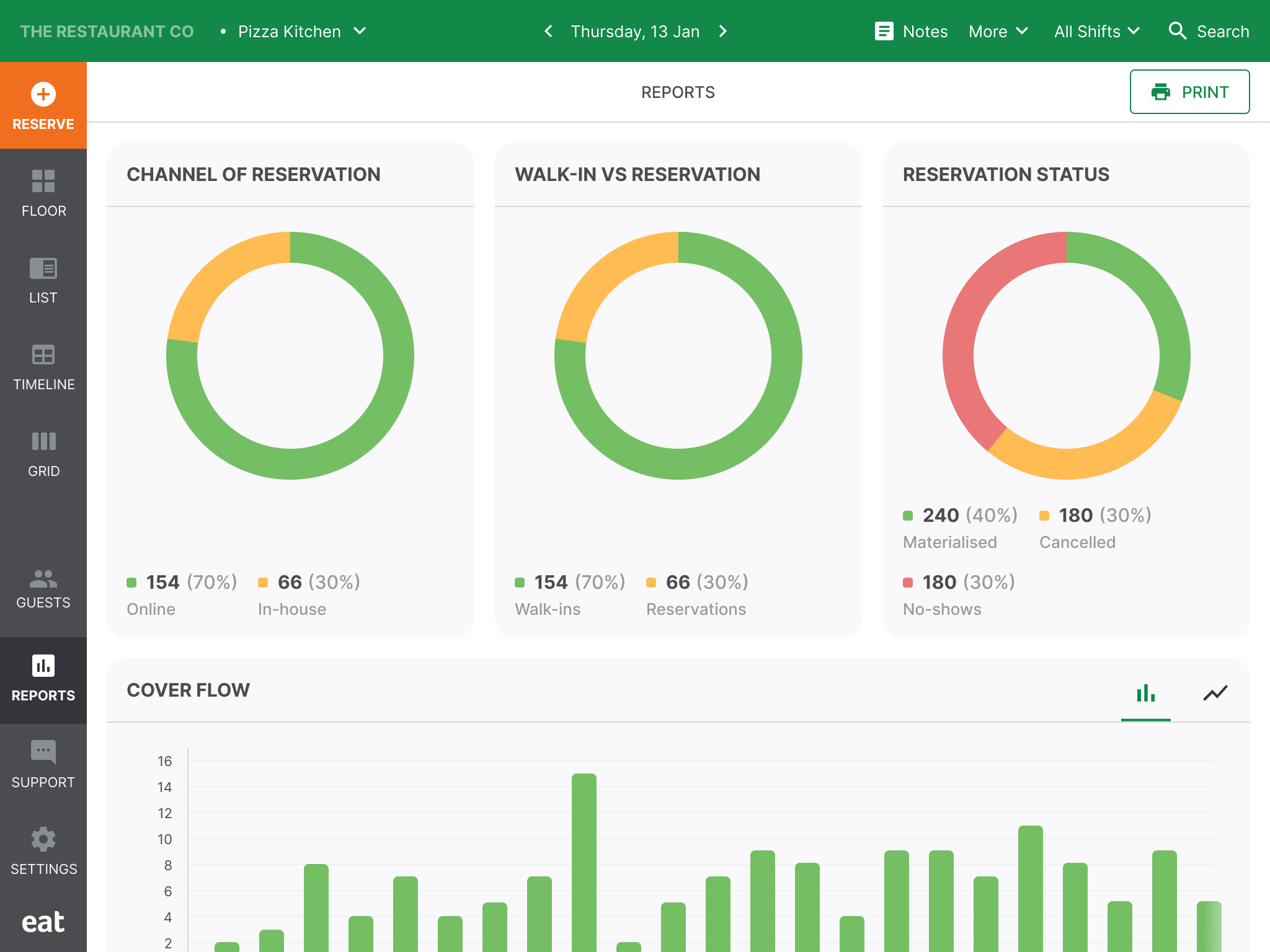Toggle the Online legend swatch
Viewport: 1270px width, 952px height.
click(131, 582)
